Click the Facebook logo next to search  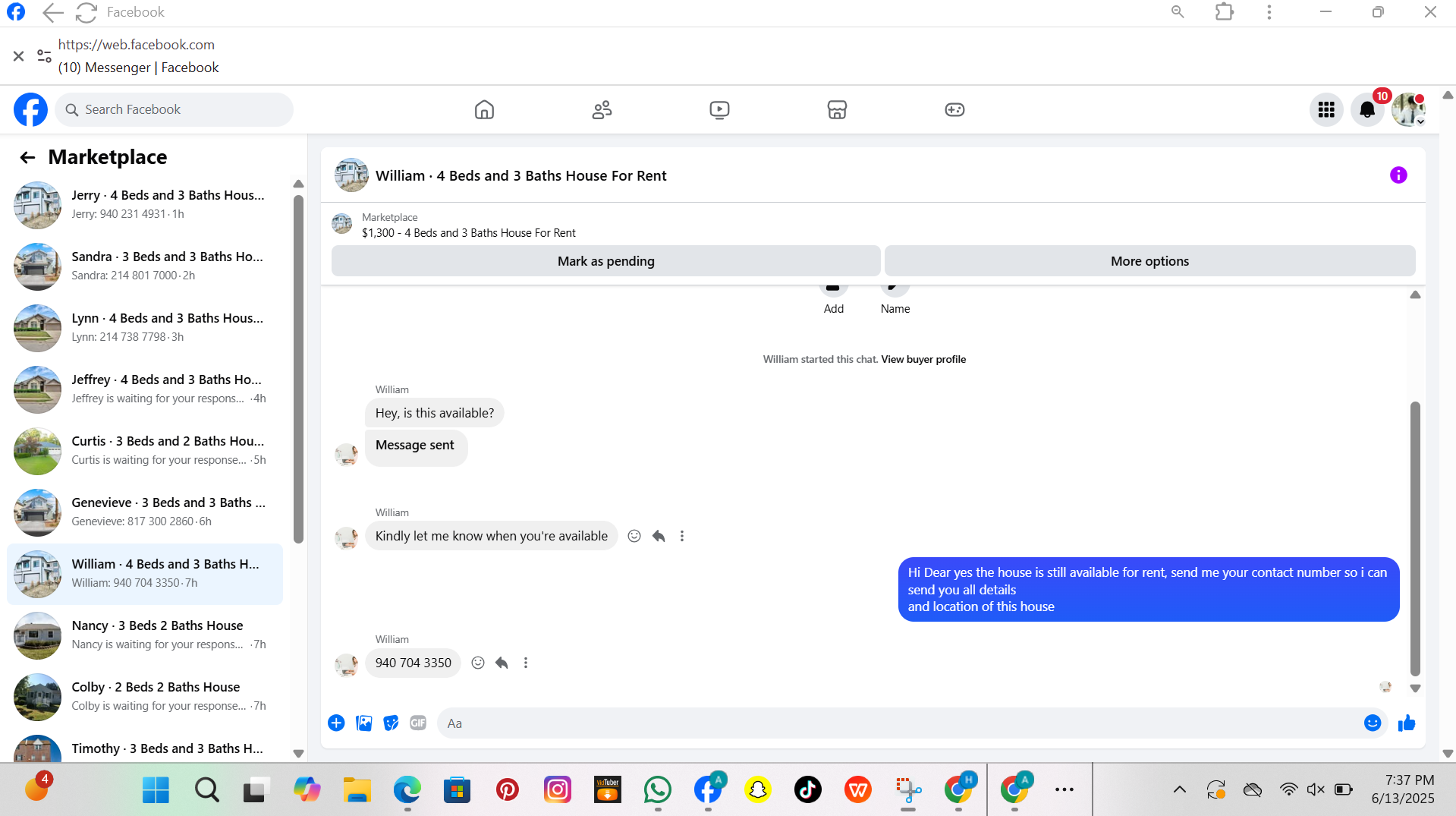[30, 110]
